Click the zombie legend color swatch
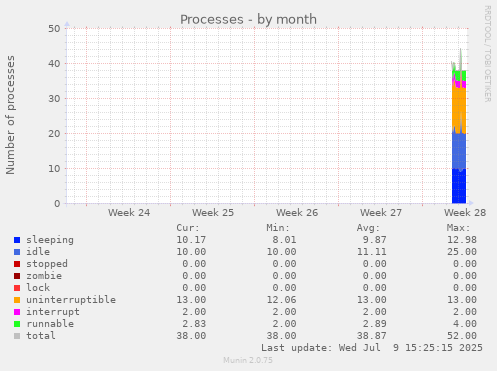The height and width of the screenshot is (371, 497). [x=17, y=276]
